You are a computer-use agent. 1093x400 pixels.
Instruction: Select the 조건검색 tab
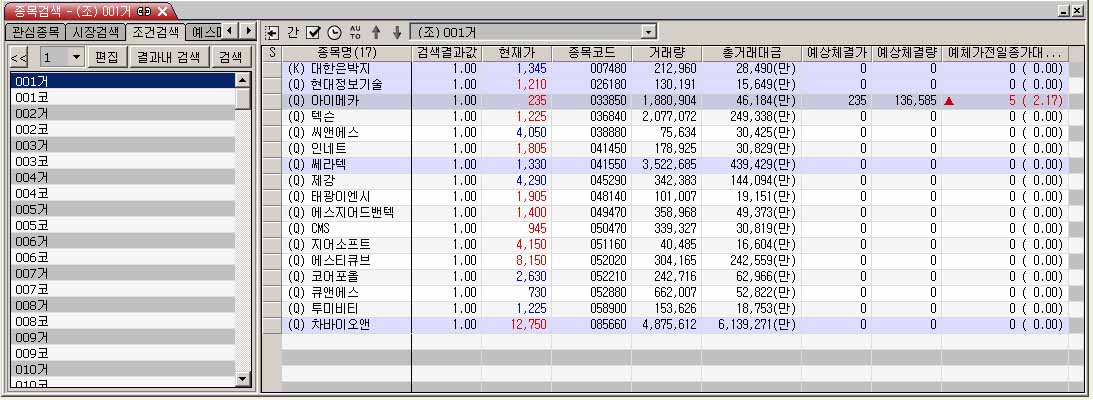156,32
